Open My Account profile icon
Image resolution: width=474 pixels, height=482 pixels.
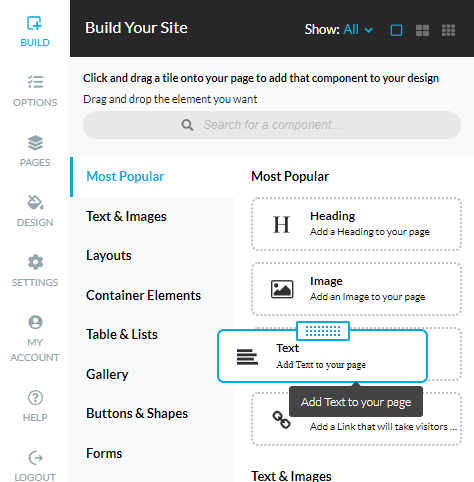coord(35,322)
